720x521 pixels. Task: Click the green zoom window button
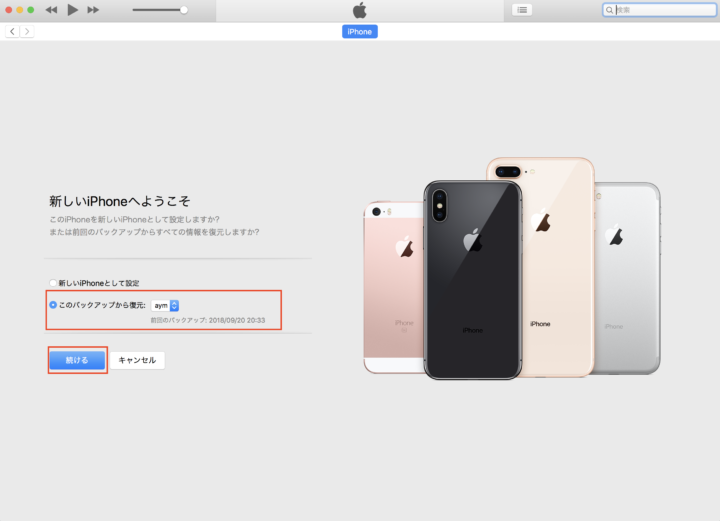(31, 10)
